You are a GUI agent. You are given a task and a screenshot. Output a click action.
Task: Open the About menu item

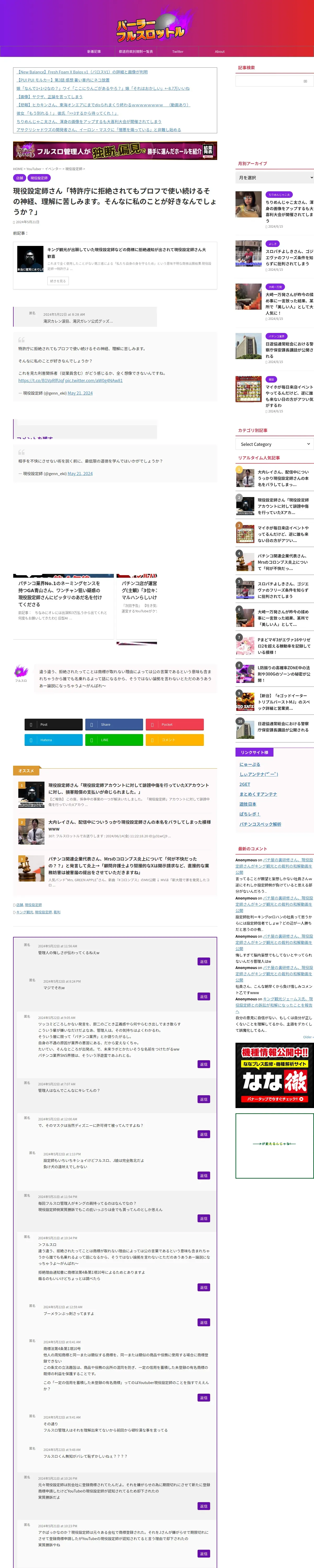[x=220, y=52]
